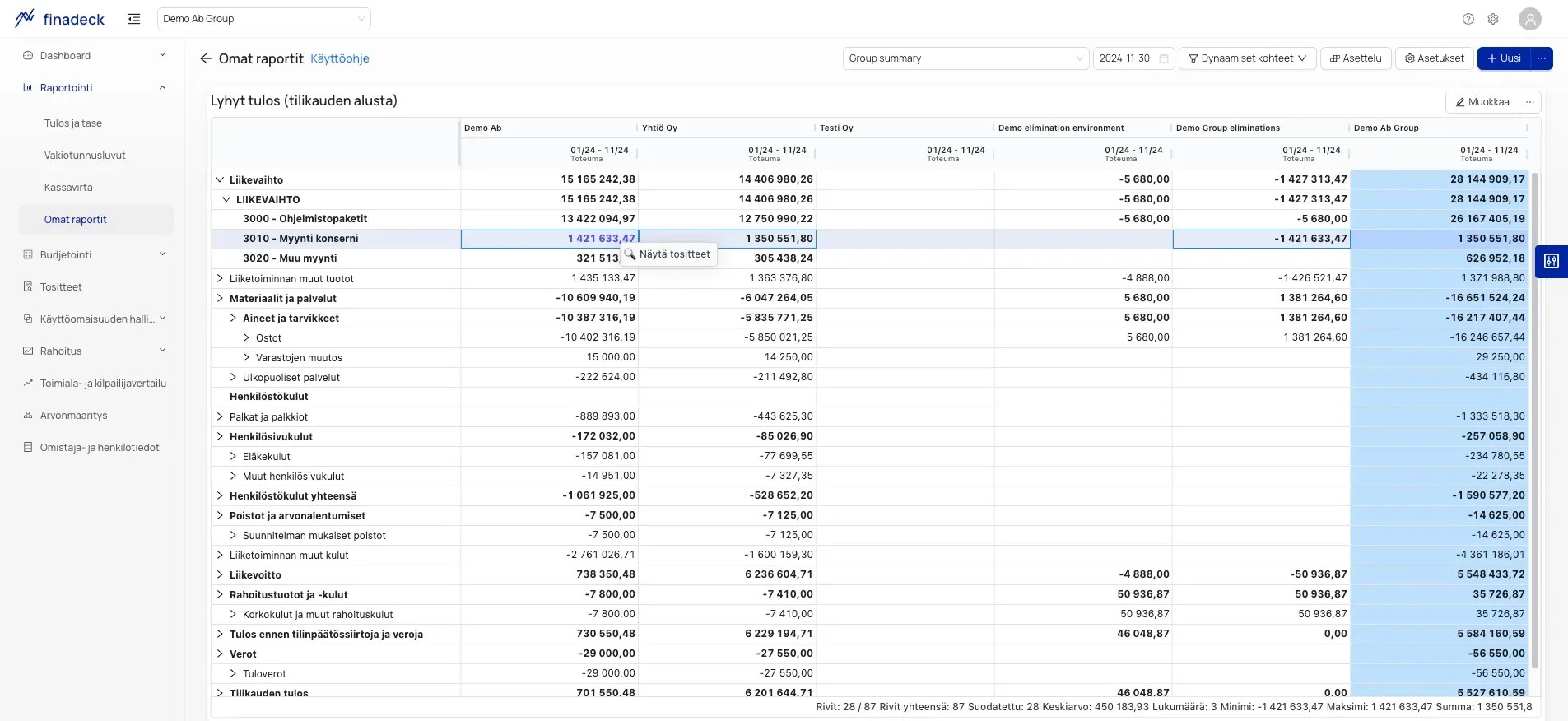The width and height of the screenshot is (1568, 721).
Task: Click the Omistaja- ja henkilötiedot icon
Action: click(x=28, y=448)
